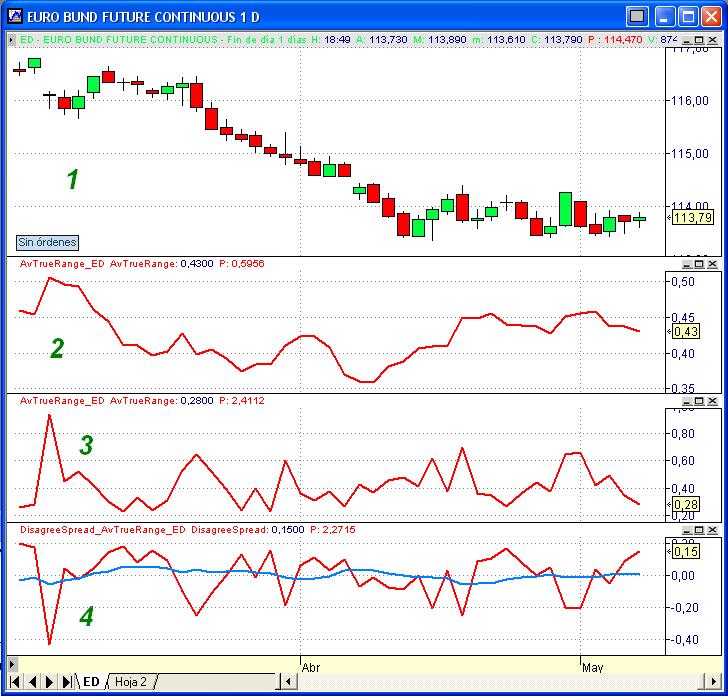
Task: Click the application icon in the title bar
Action: [x=14, y=17]
